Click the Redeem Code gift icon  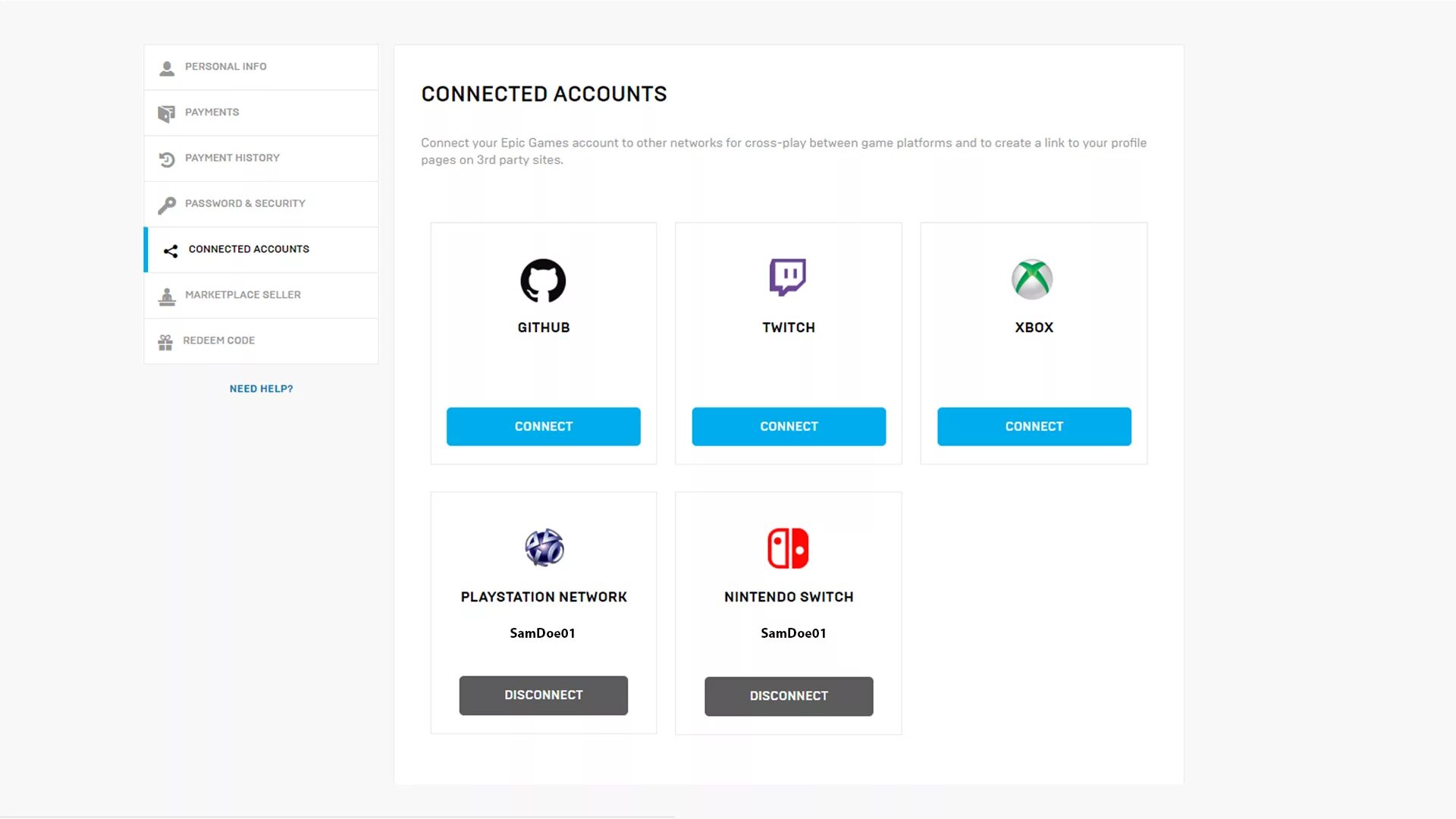(165, 342)
